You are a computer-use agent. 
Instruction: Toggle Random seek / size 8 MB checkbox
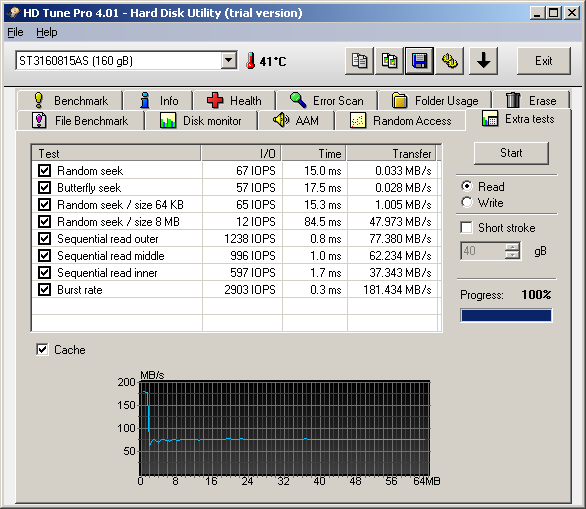[44, 222]
